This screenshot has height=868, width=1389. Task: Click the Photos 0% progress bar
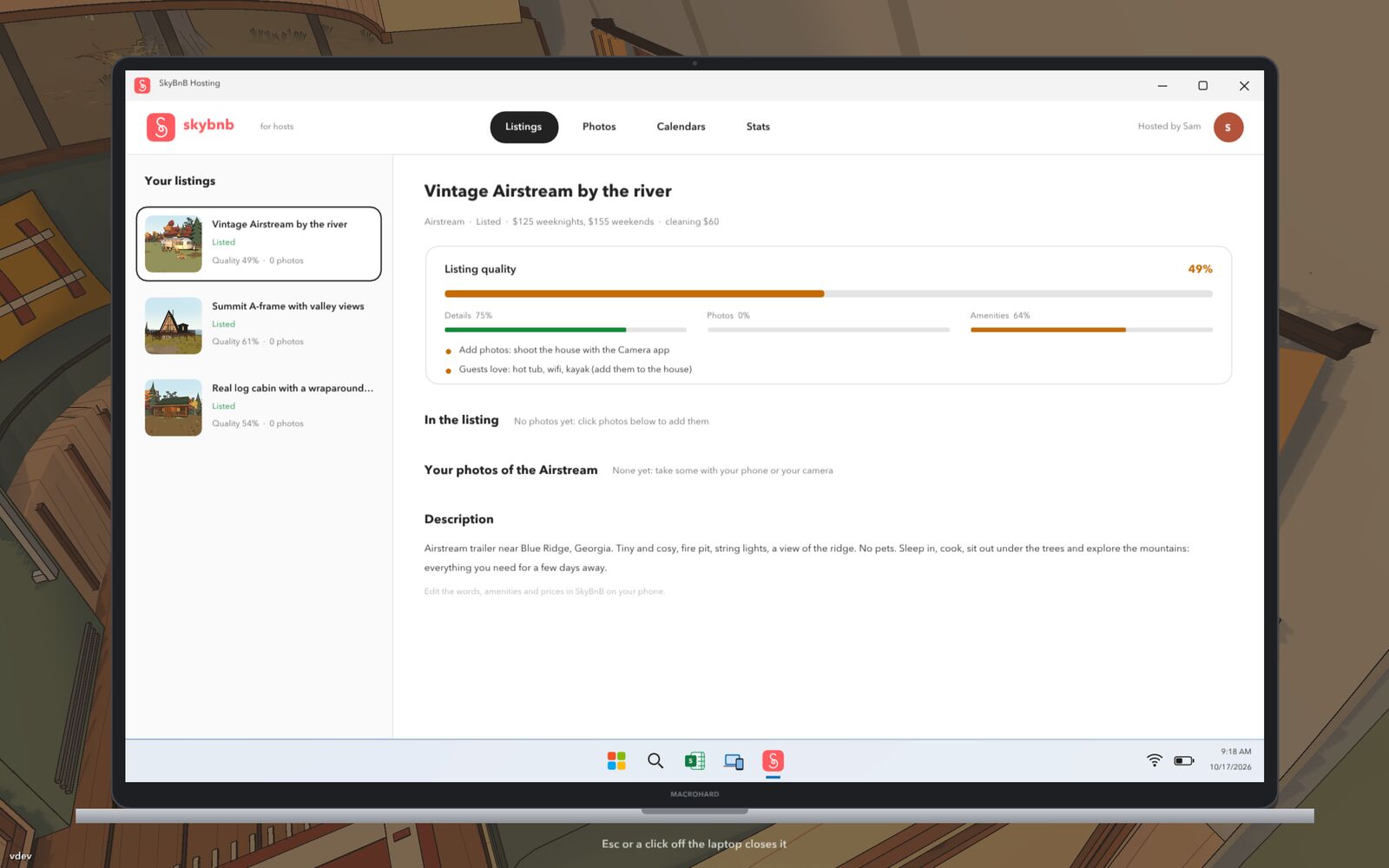828,330
